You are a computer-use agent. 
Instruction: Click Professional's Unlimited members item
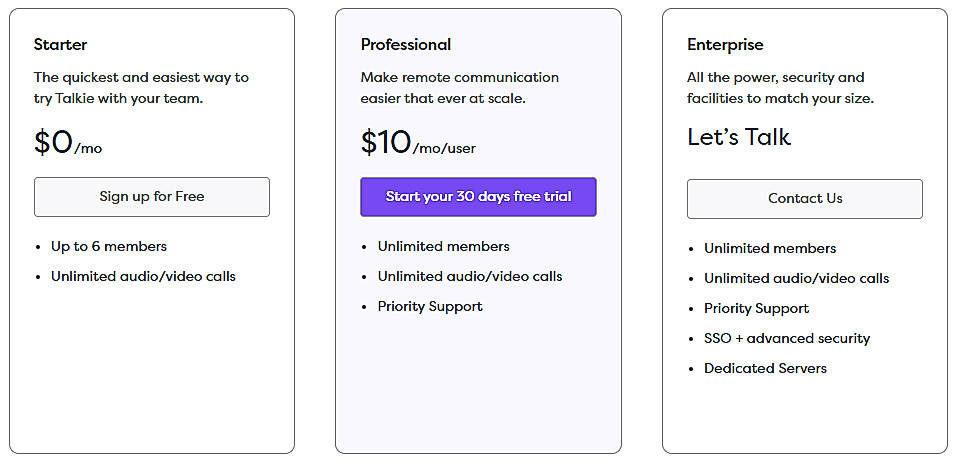point(443,246)
